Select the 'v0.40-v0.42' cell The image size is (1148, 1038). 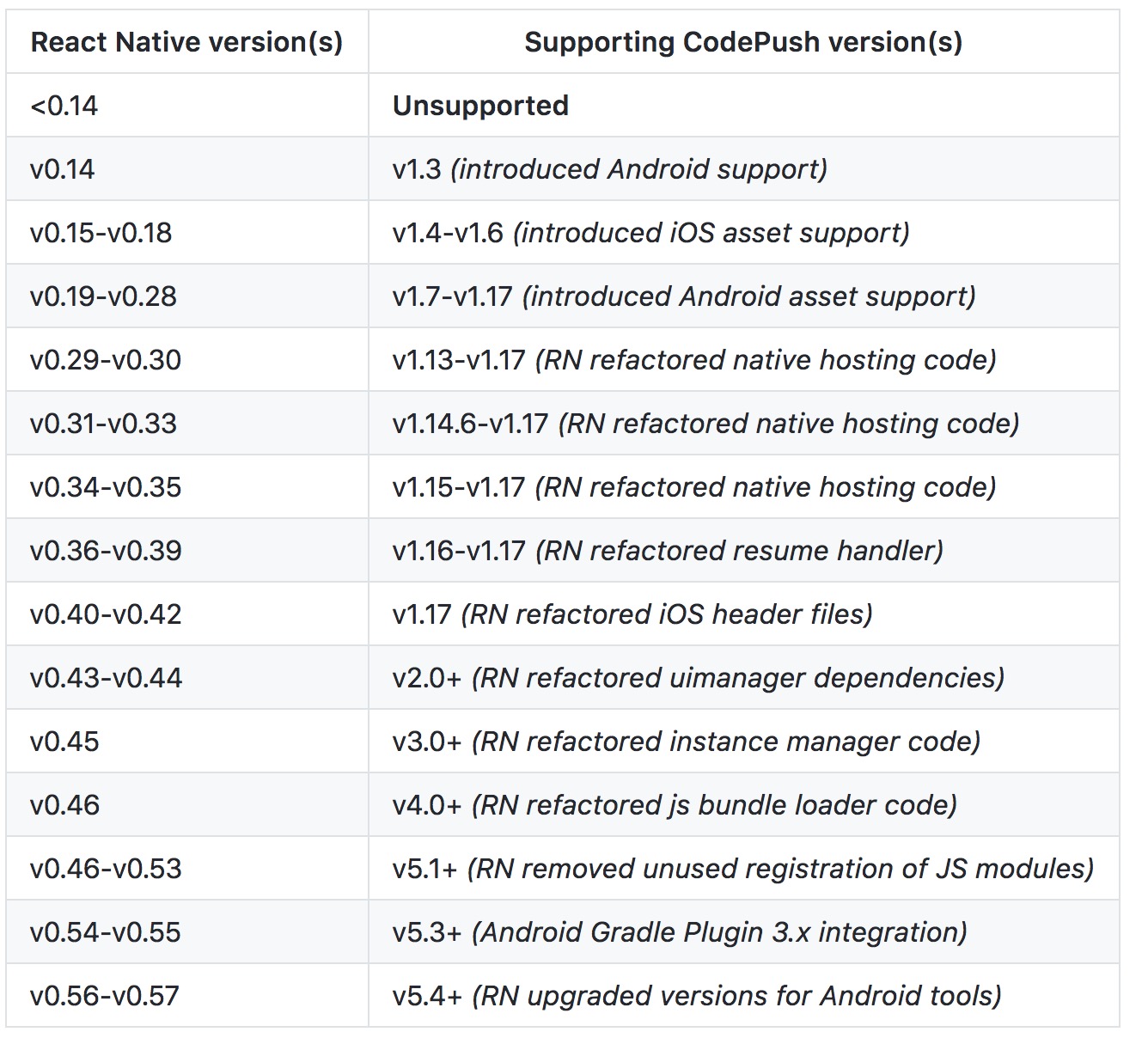[x=187, y=614]
